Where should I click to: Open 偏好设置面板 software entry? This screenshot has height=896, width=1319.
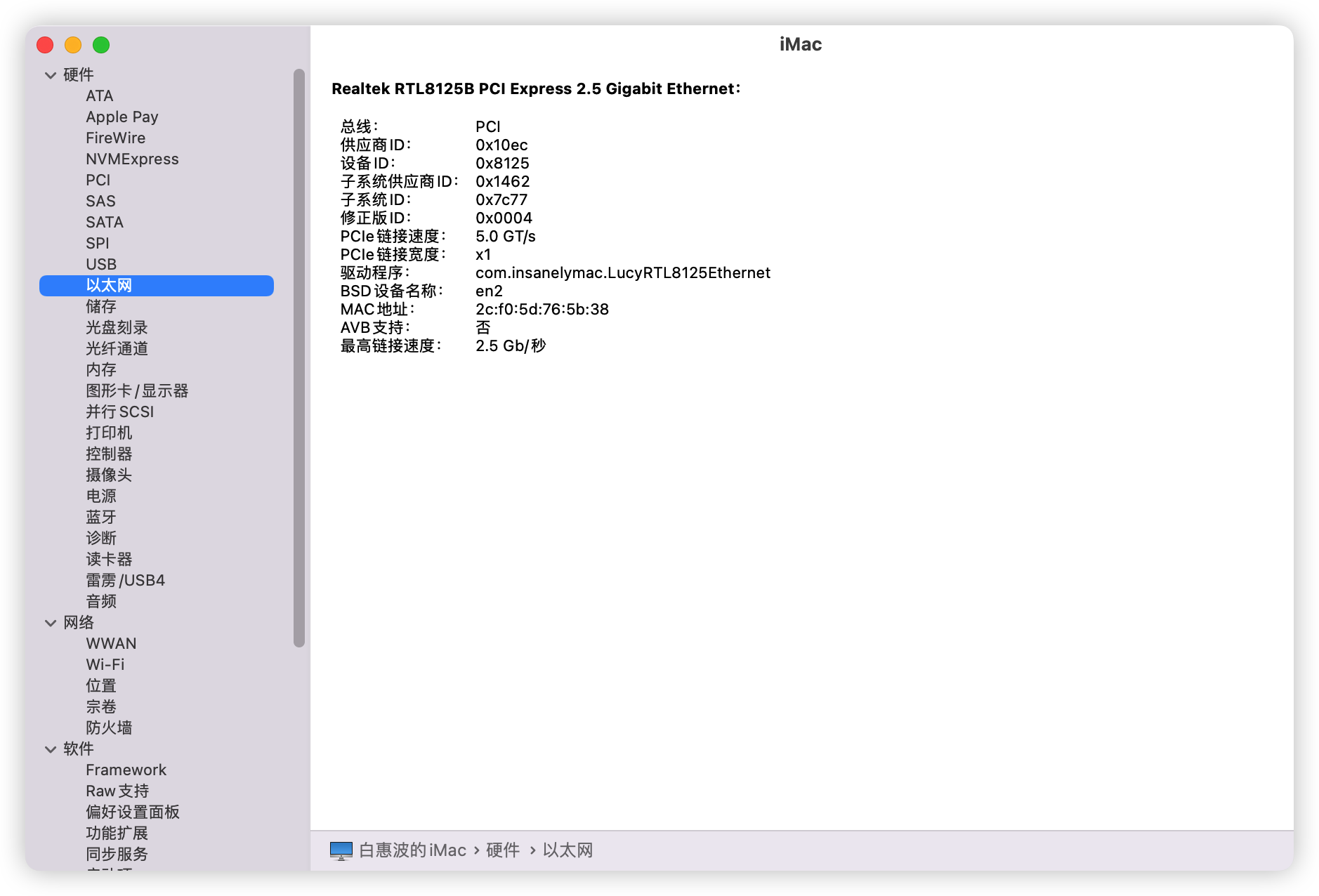pos(133,812)
